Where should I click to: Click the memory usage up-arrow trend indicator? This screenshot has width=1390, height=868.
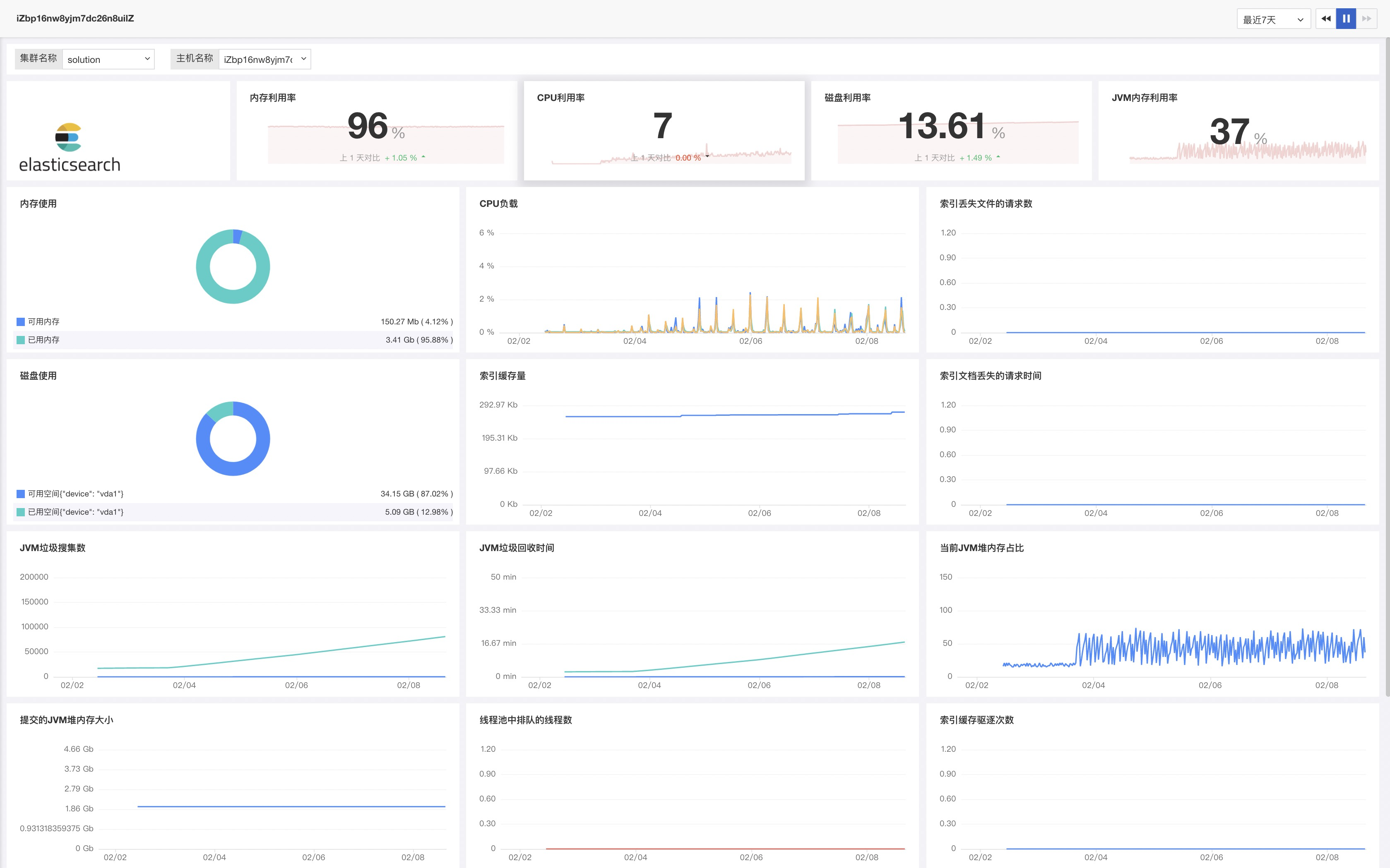[423, 157]
